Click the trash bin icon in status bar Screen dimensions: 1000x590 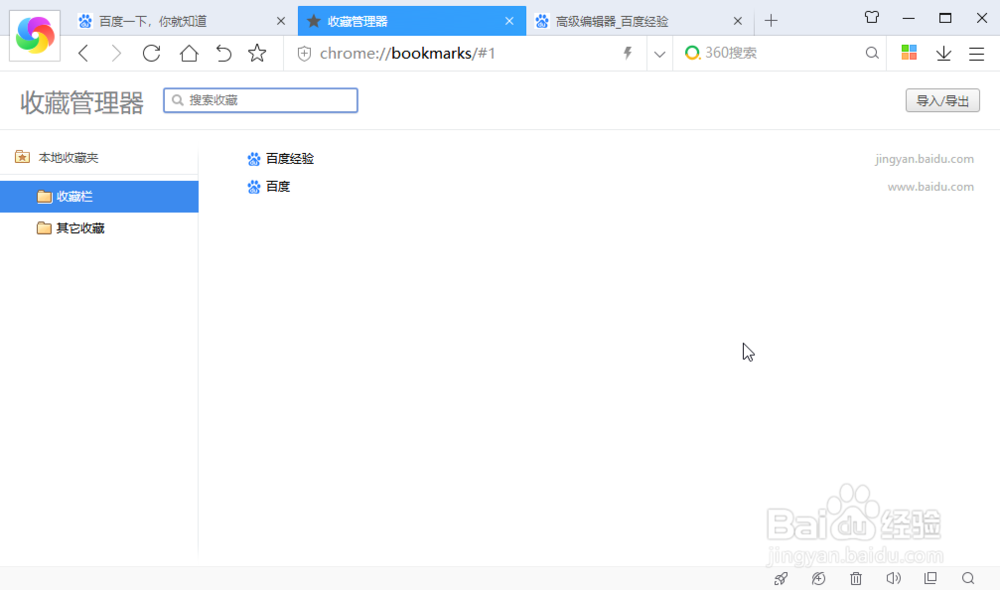(x=856, y=579)
